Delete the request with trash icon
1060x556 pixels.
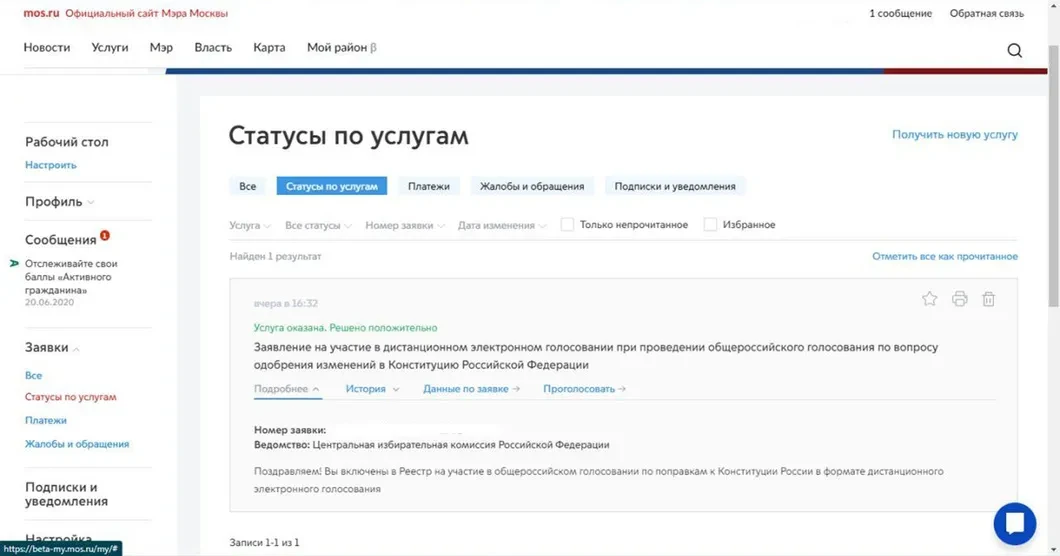click(x=988, y=299)
